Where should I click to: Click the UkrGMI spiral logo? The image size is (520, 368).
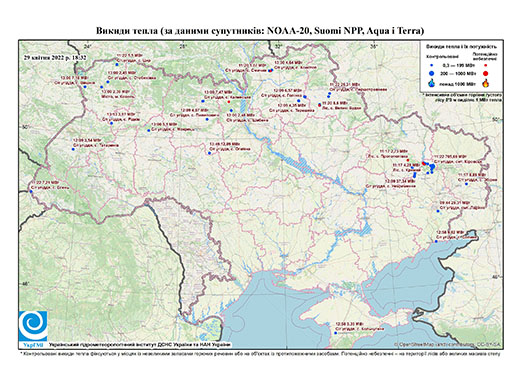pyautogui.click(x=33, y=326)
